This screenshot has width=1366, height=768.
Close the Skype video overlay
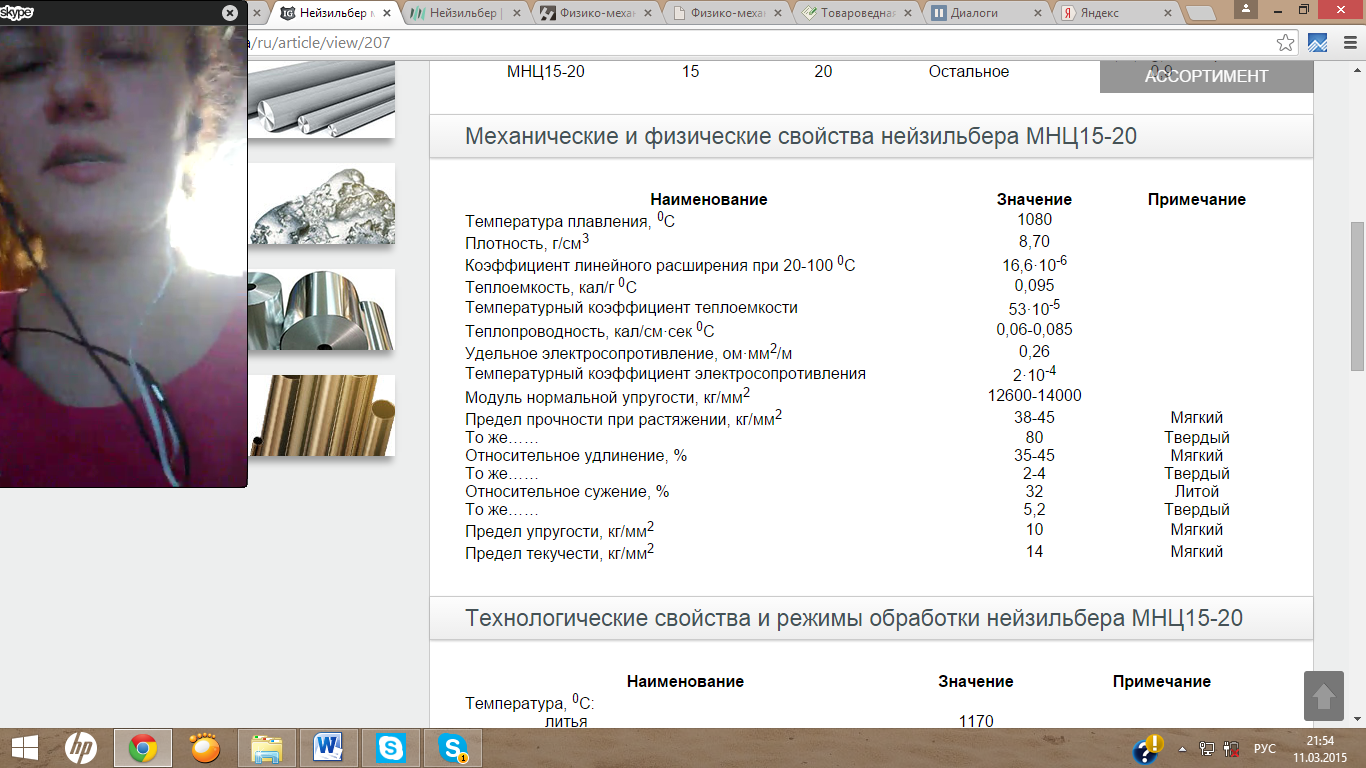pyautogui.click(x=230, y=13)
